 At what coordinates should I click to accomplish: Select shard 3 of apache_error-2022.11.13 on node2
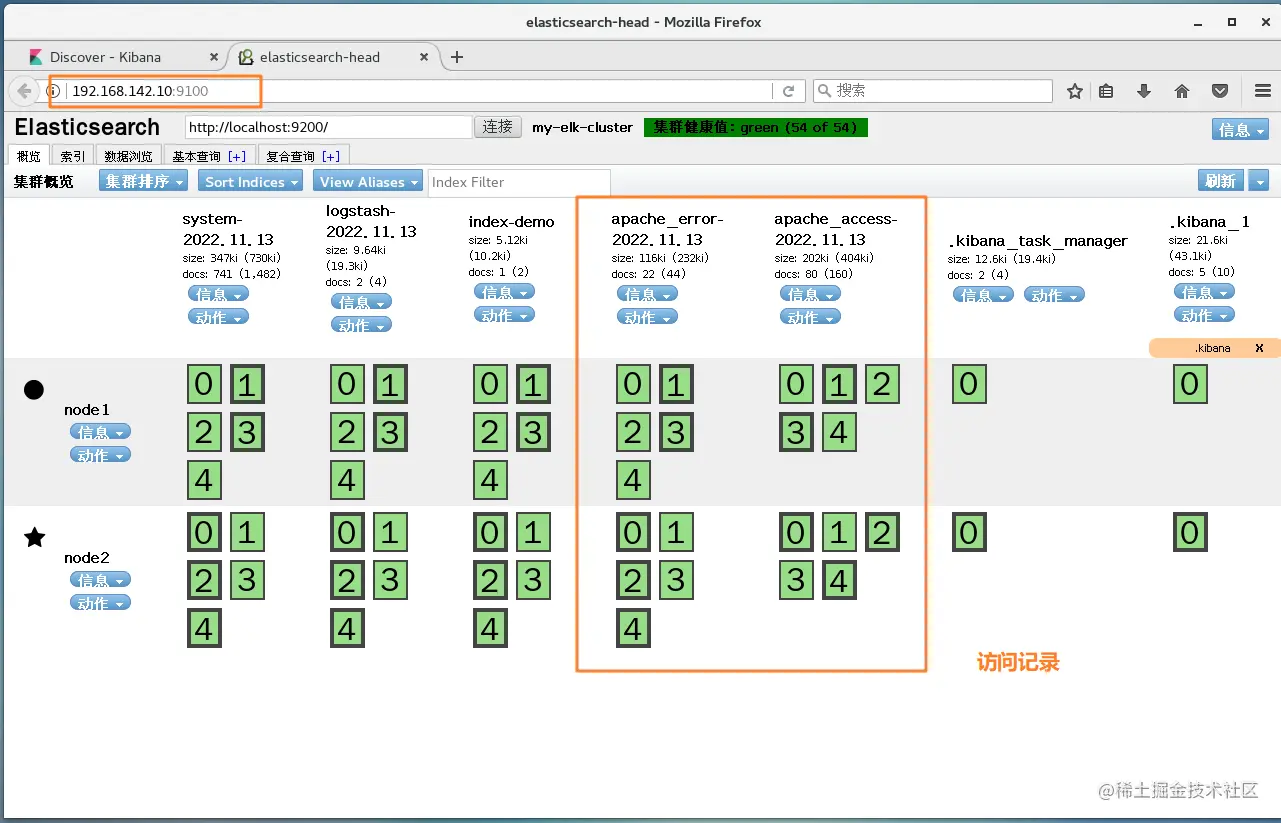[676, 580]
